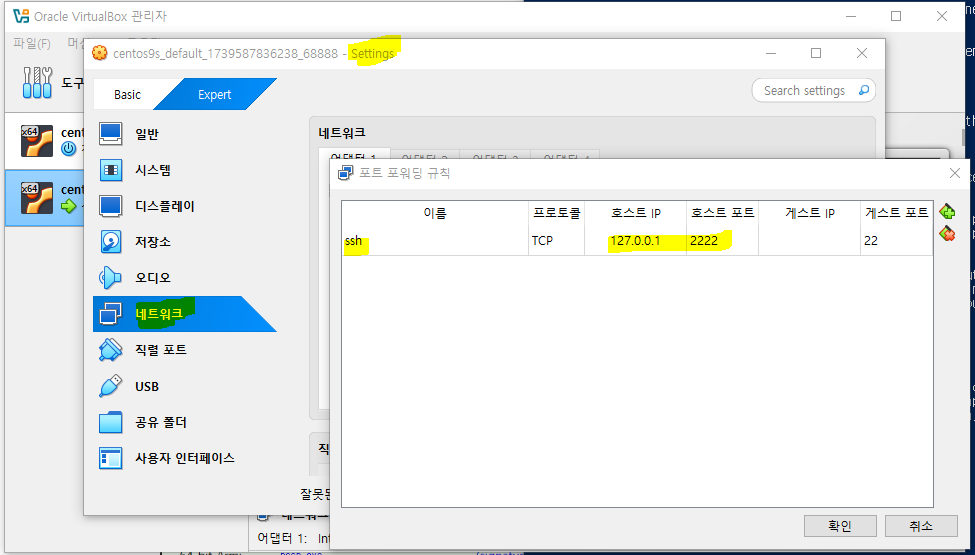Screen dimensions: 975x555
Task: Switch to the Expert settings mode
Action: [215, 94]
